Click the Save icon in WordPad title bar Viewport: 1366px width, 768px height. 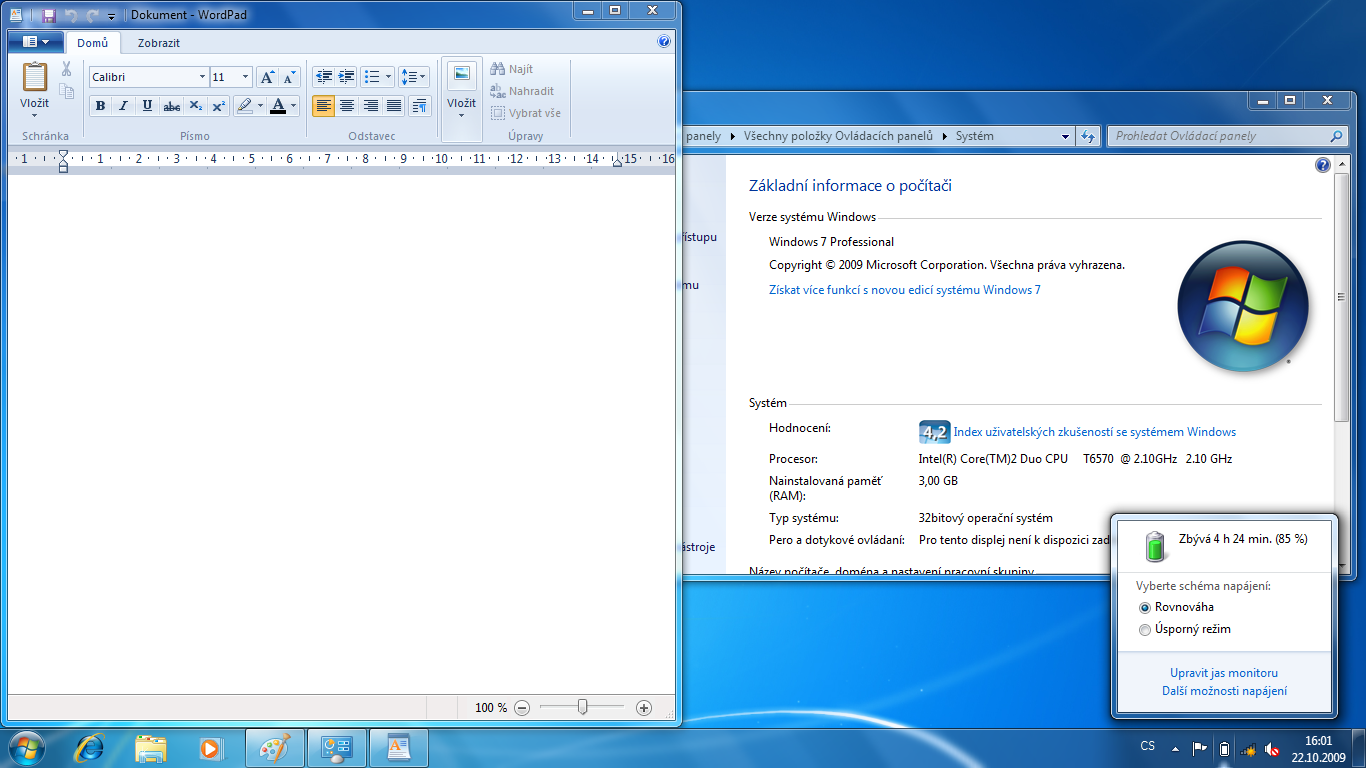(49, 16)
